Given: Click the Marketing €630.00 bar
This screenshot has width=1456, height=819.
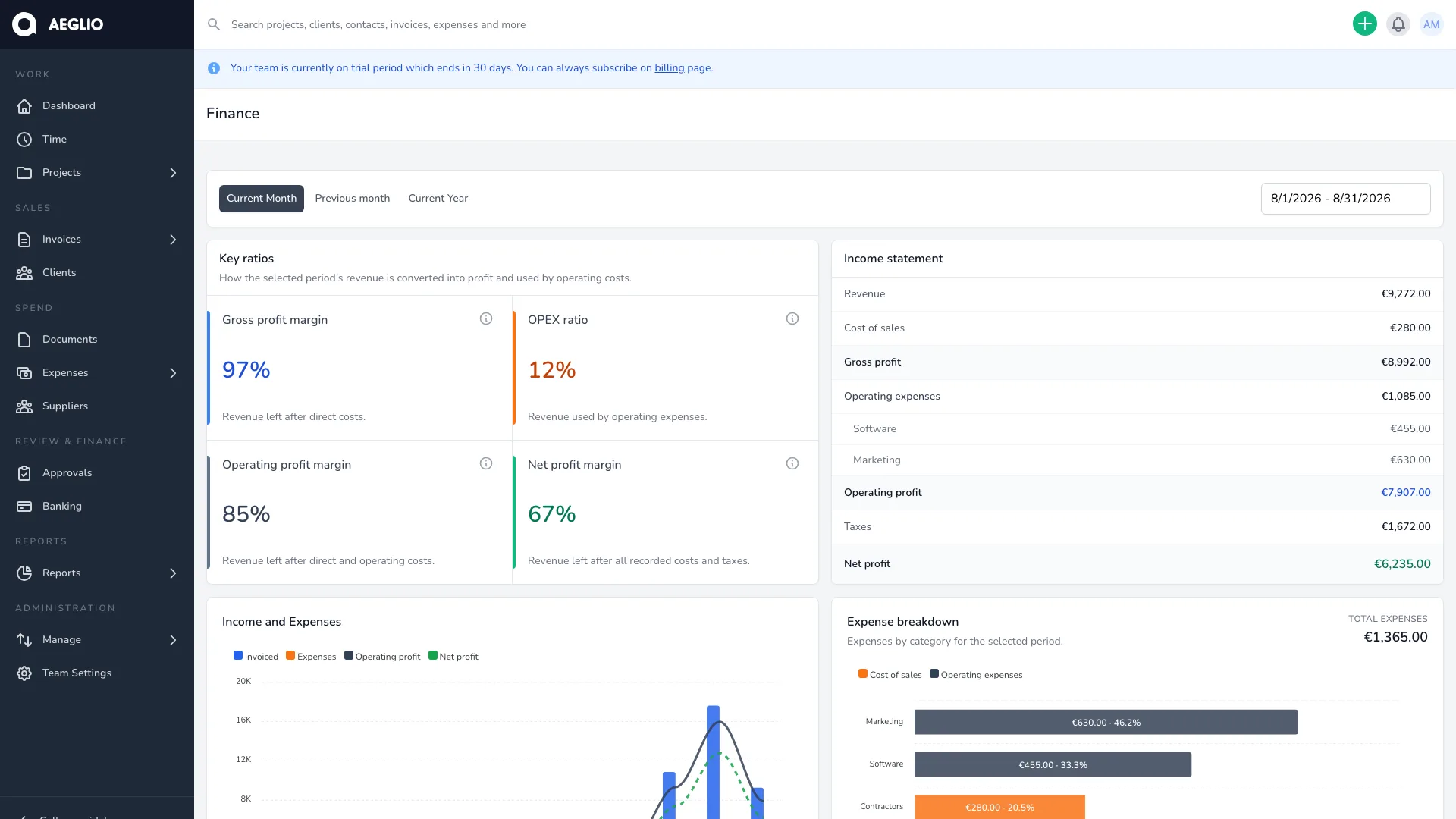Looking at the screenshot, I should point(1106,723).
